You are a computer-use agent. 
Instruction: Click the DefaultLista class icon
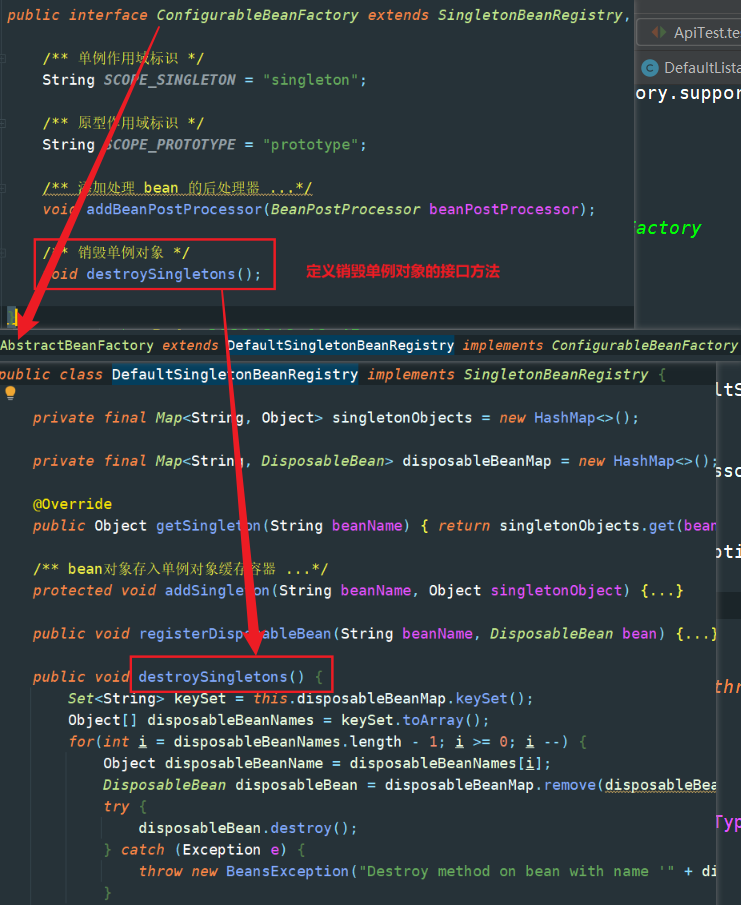click(650, 68)
